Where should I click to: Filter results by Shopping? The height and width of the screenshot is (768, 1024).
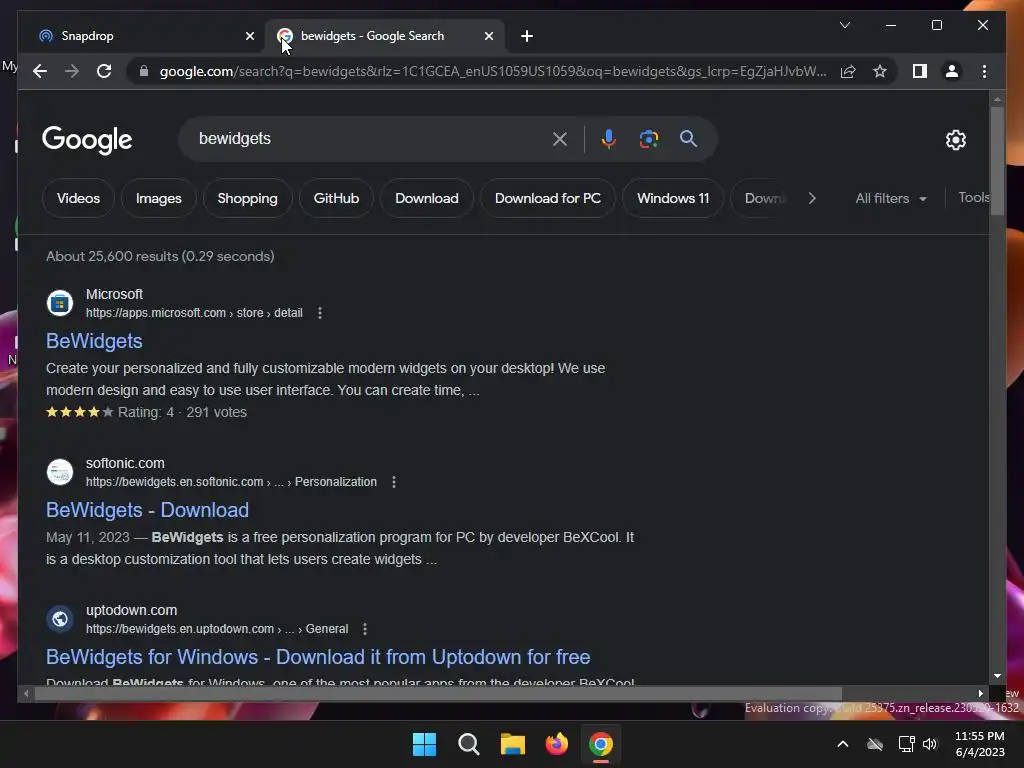[248, 198]
